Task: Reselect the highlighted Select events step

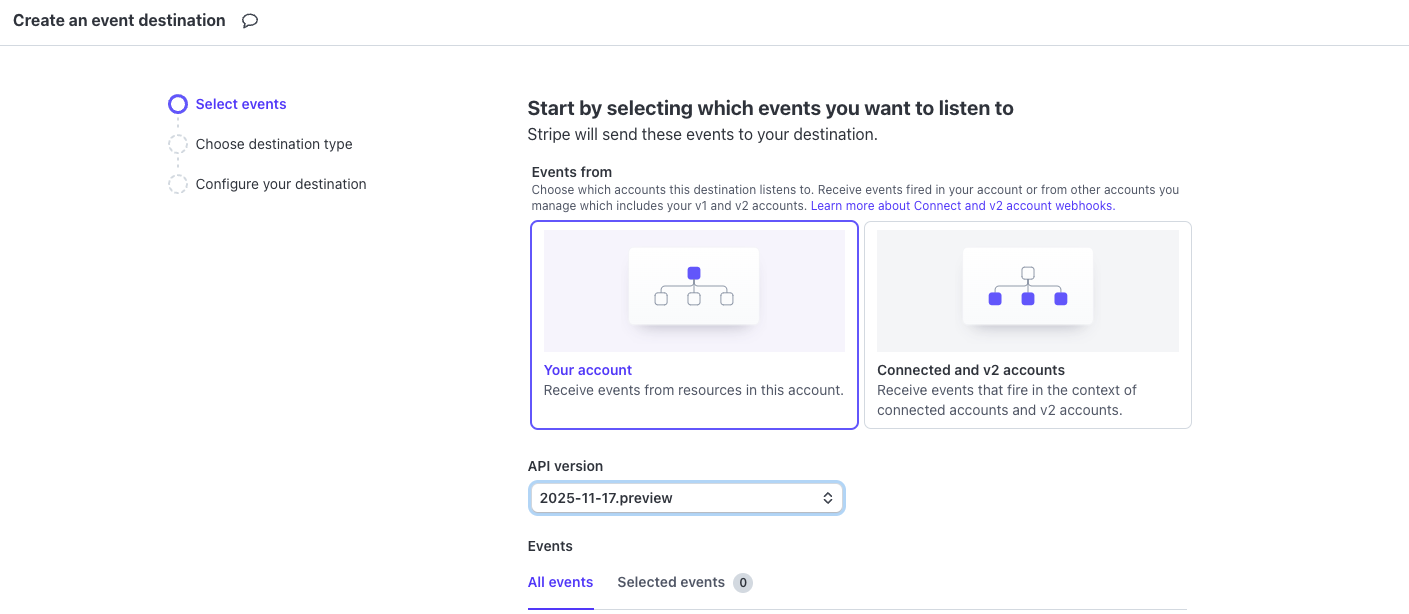Action: coord(240,103)
